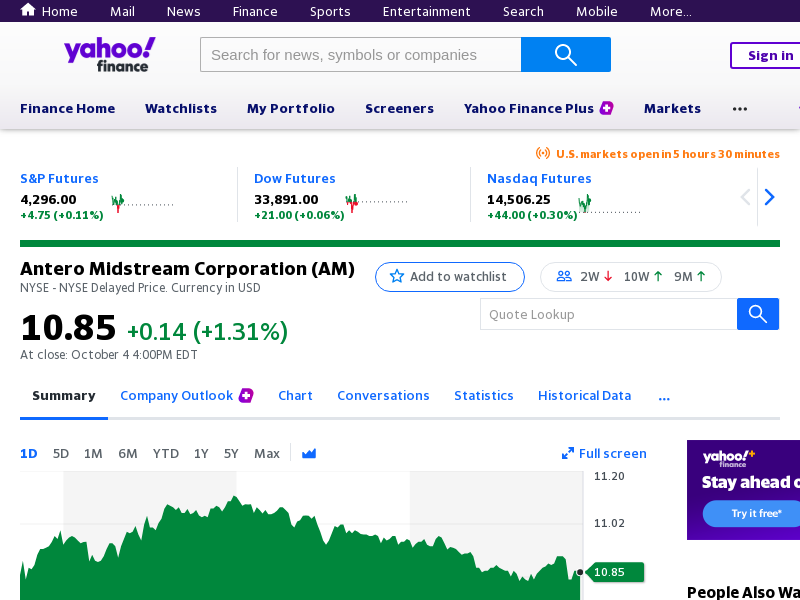Expand the tab overflow ellipsis after Historical Data

pyautogui.click(x=664, y=397)
